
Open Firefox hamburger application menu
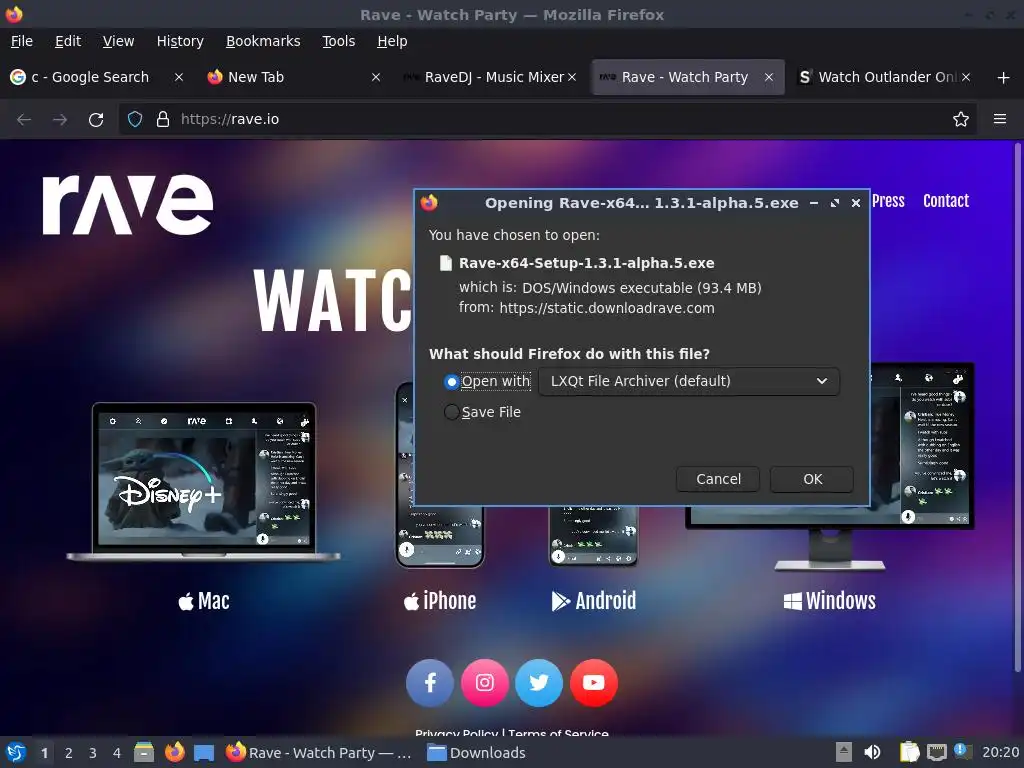pos(1000,119)
